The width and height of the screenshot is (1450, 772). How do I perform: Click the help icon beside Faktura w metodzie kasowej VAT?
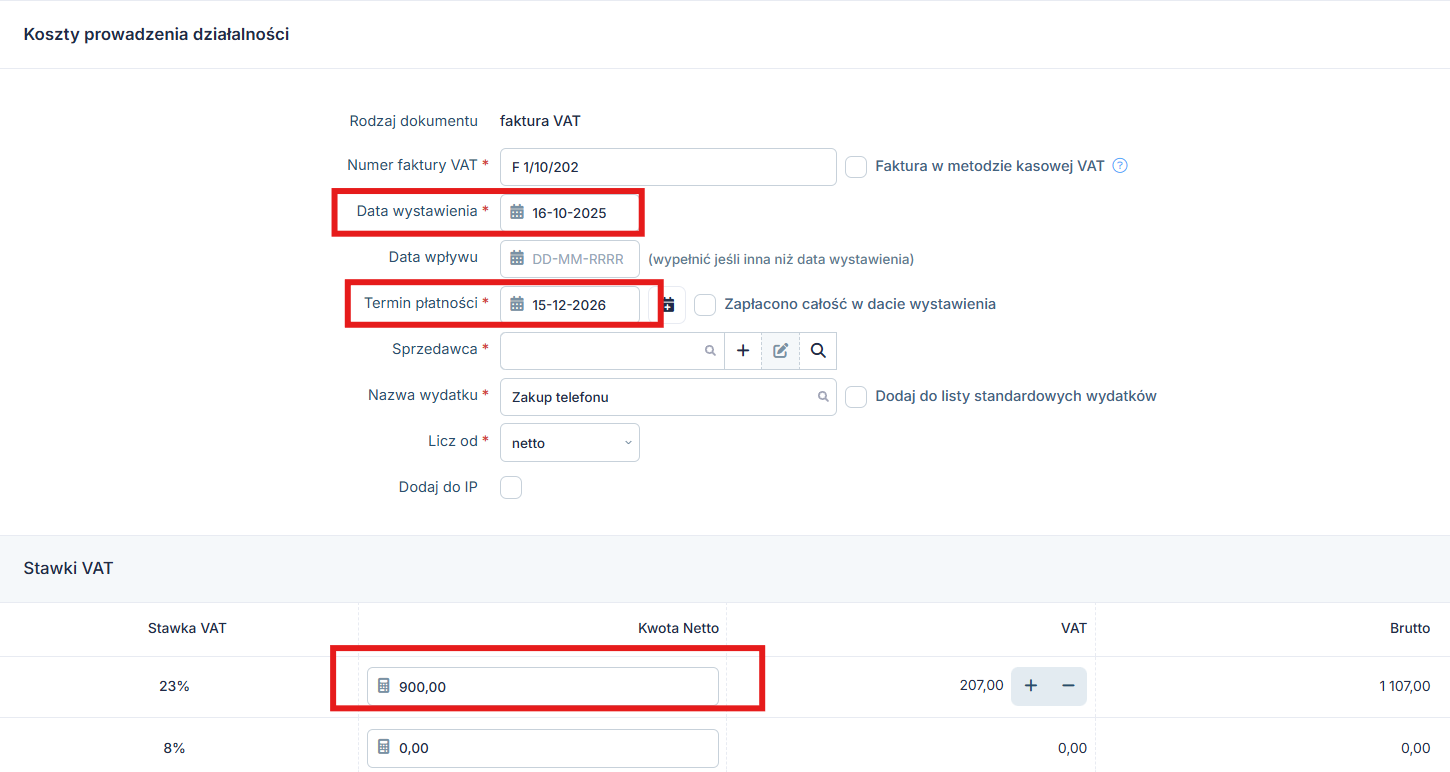pyautogui.click(x=1120, y=166)
